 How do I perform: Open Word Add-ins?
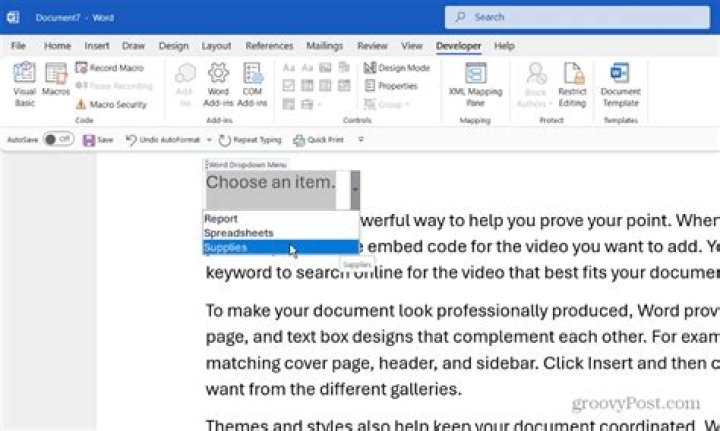pyautogui.click(x=218, y=84)
